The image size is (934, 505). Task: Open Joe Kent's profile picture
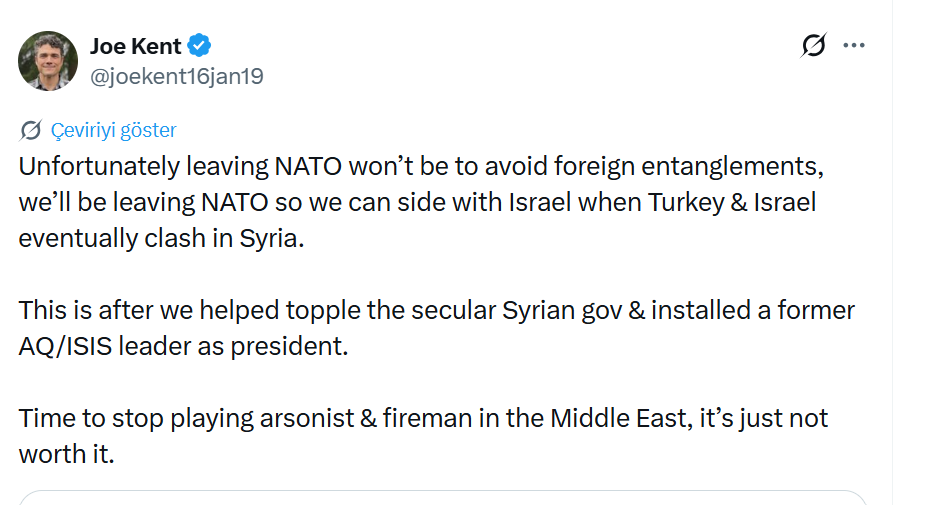(48, 61)
